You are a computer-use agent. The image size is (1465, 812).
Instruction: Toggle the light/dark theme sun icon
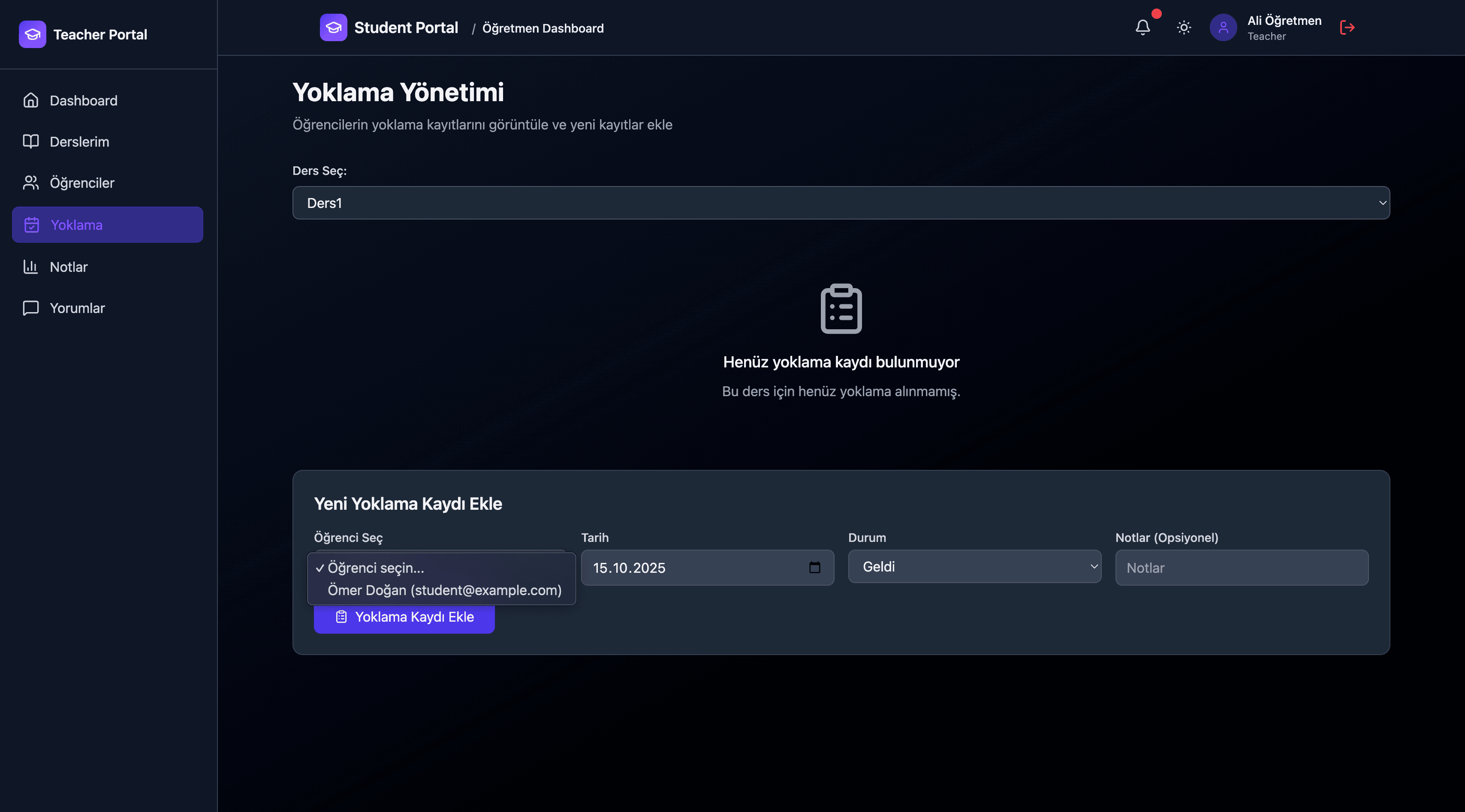point(1184,27)
